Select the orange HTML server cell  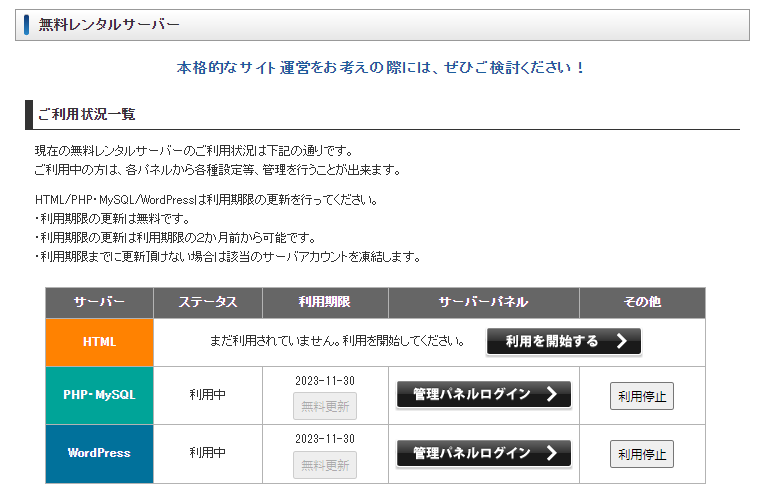99,342
